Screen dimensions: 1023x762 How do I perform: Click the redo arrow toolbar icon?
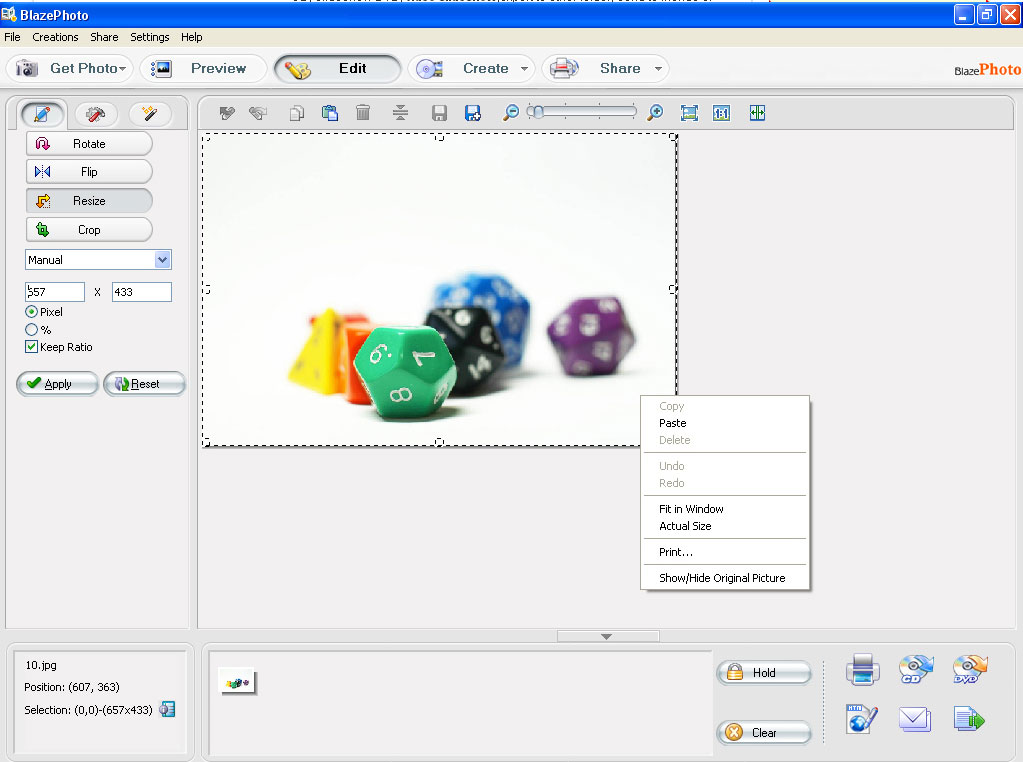258,114
